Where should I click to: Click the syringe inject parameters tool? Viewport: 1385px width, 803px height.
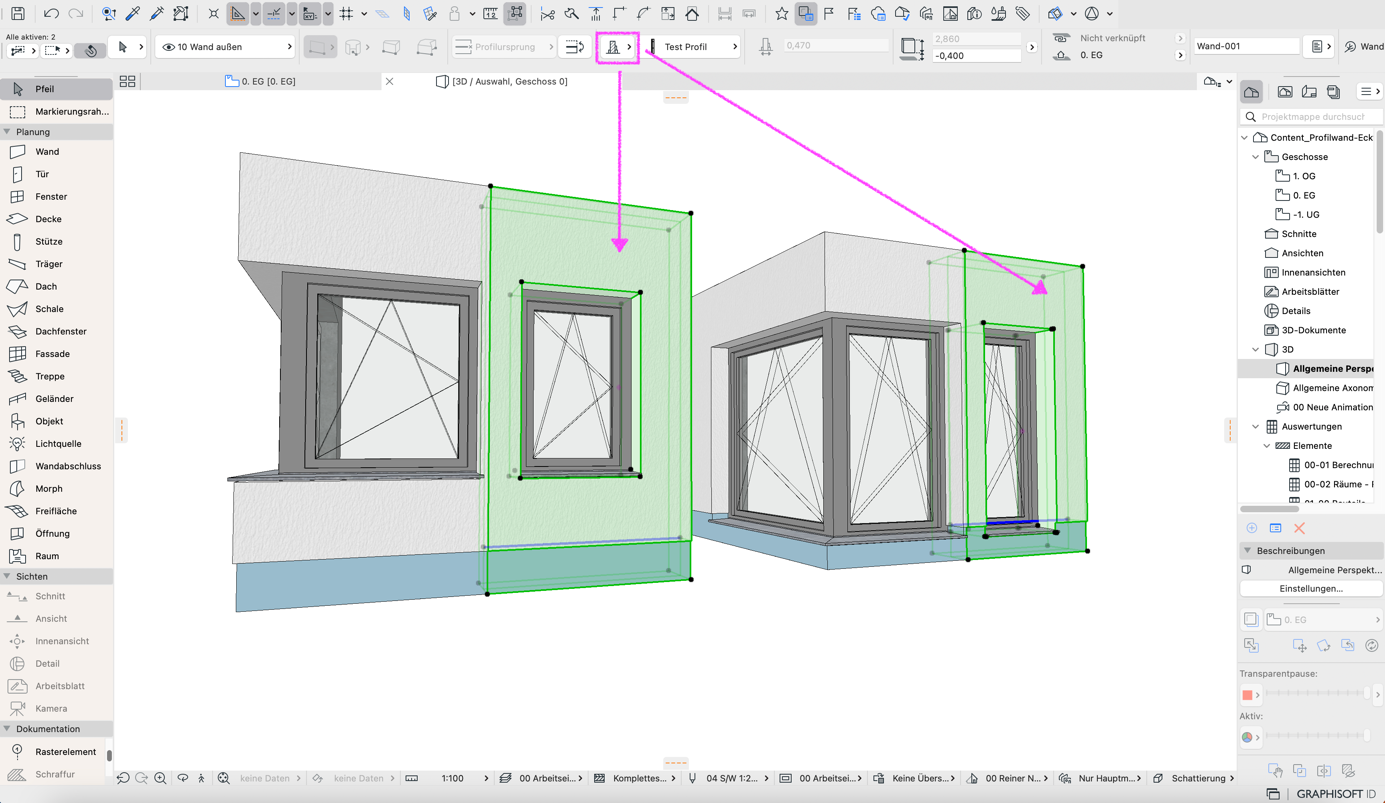pyautogui.click(x=157, y=14)
